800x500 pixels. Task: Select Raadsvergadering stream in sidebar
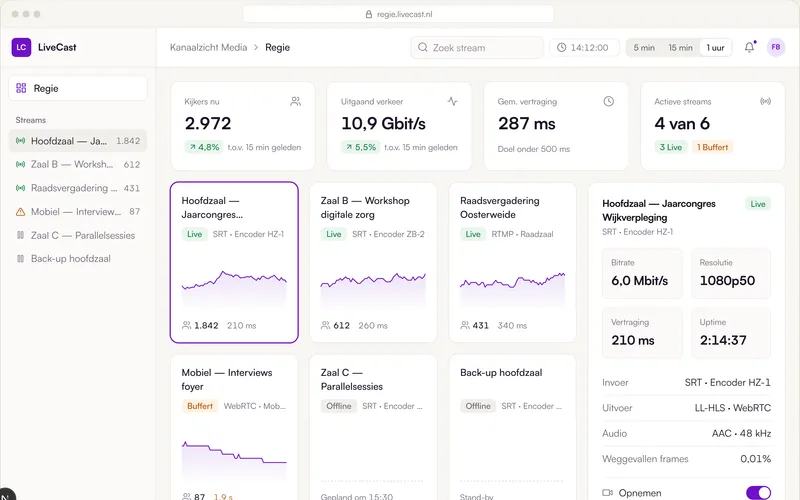pos(78,188)
